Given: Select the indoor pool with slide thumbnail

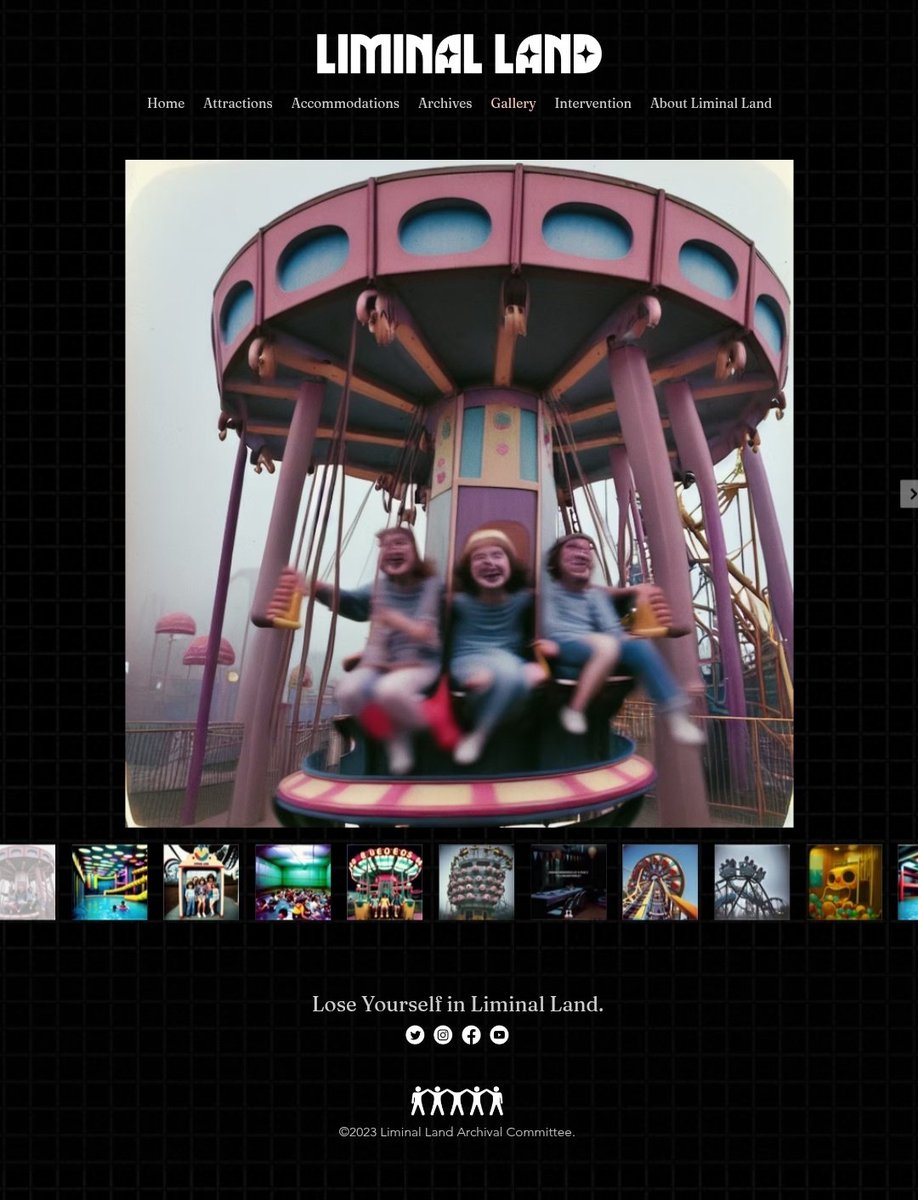Looking at the screenshot, I should [x=109, y=882].
